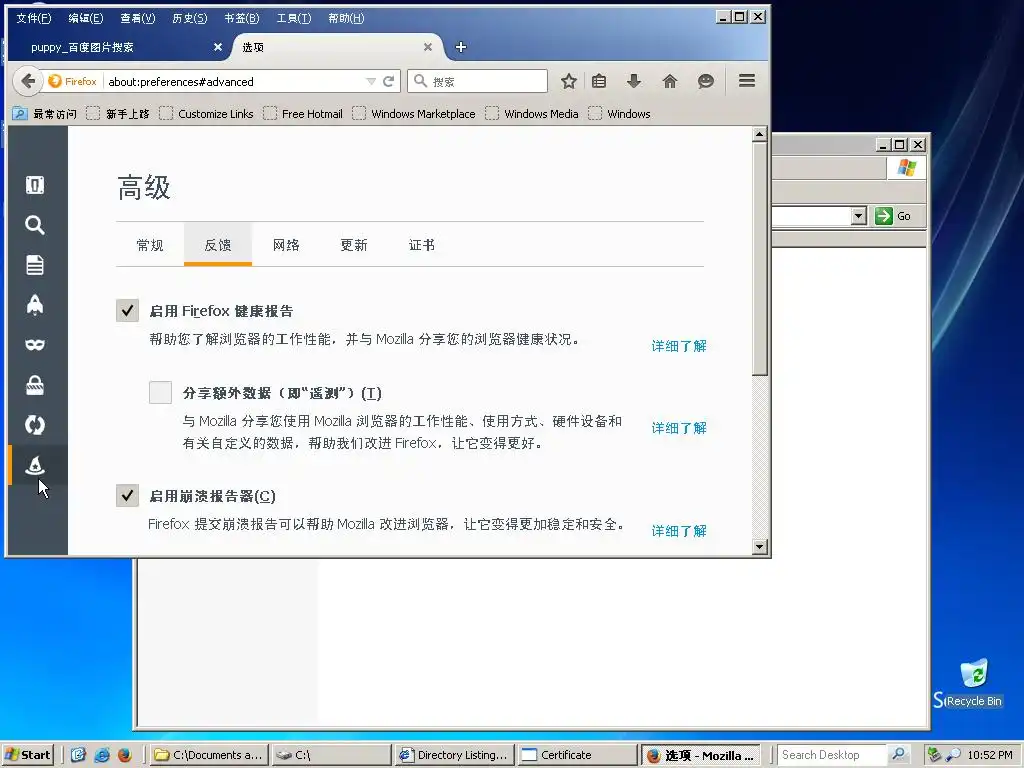
Task: Click desktop search magnifier icon in taskbar
Action: point(899,754)
